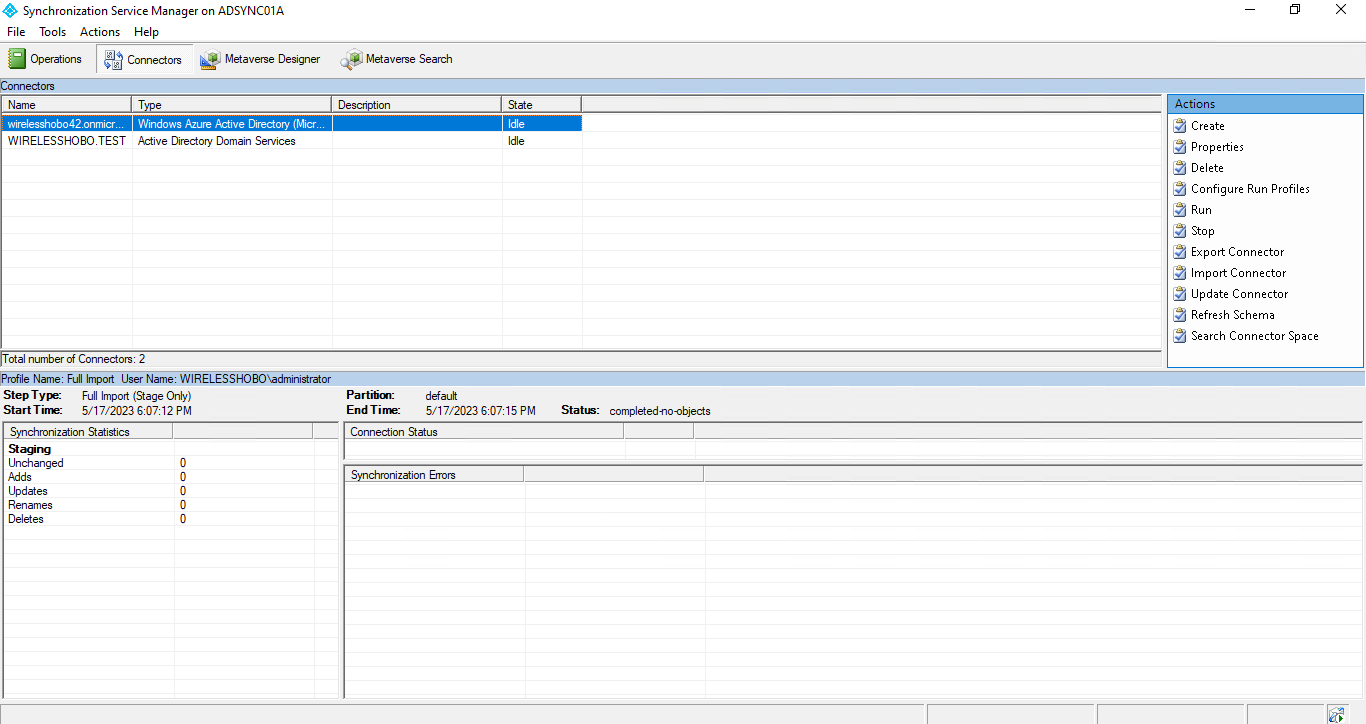
Task: Select the wirelesshobo42.onmicrosoft connector row
Action: pos(67,124)
